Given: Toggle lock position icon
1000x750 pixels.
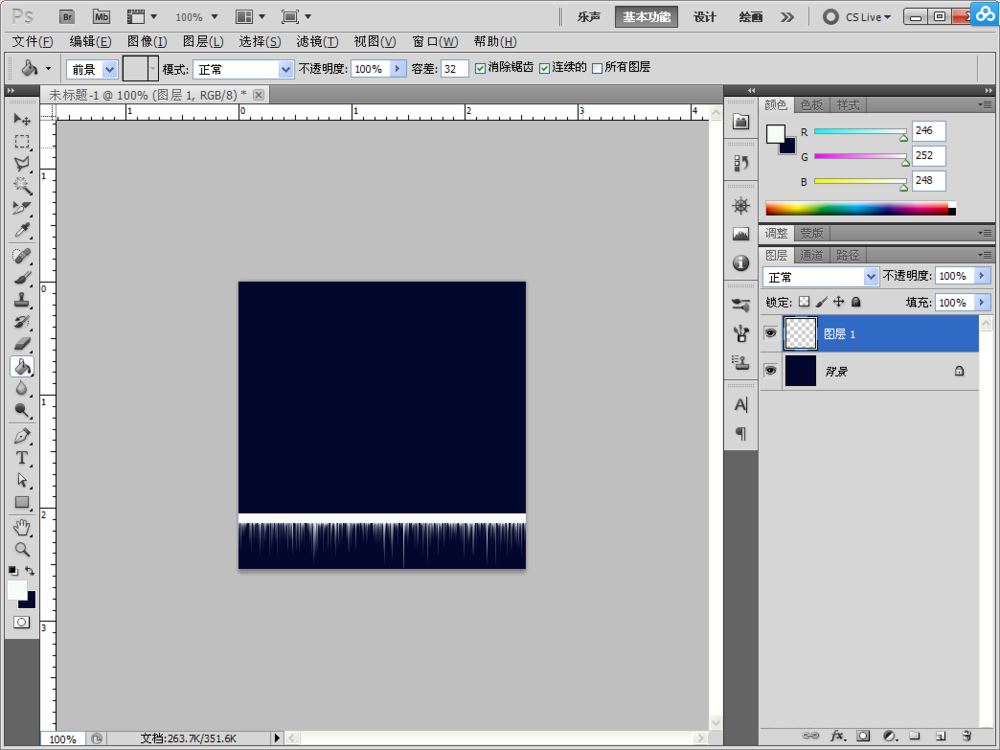Looking at the screenshot, I should click(x=839, y=302).
